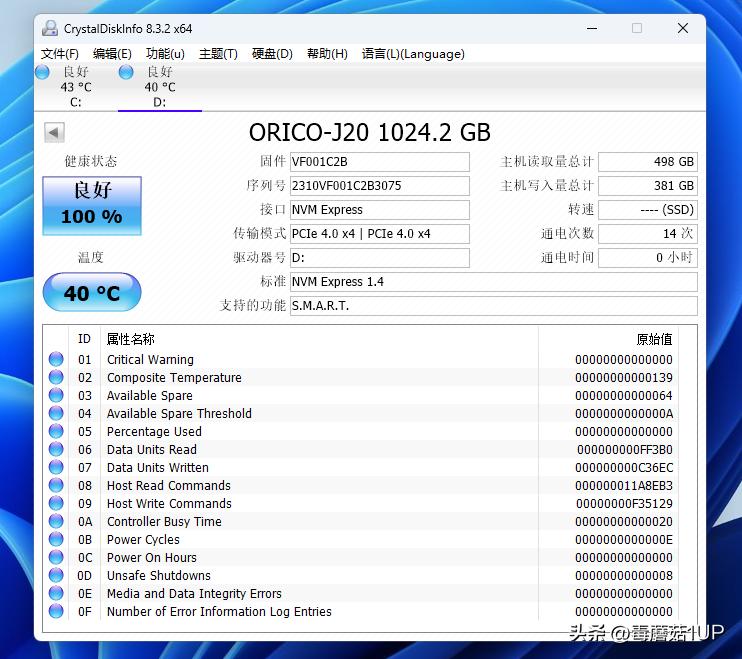
Task: Open the 主题(T) menu
Action: click(x=218, y=54)
